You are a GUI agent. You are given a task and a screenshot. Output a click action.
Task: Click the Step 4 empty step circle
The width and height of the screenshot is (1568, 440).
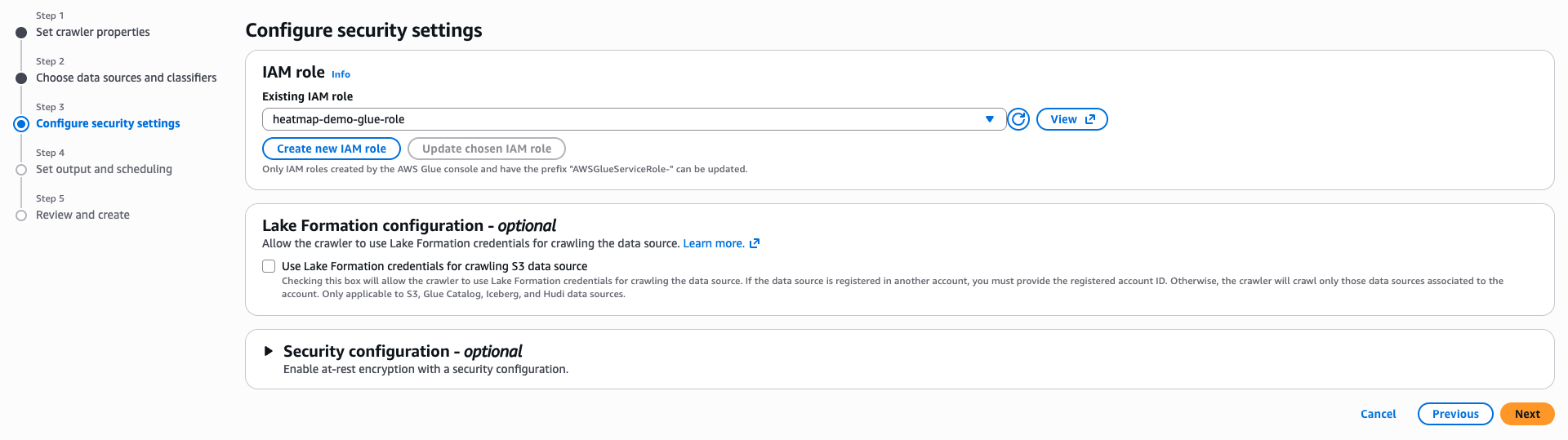pyautogui.click(x=21, y=170)
